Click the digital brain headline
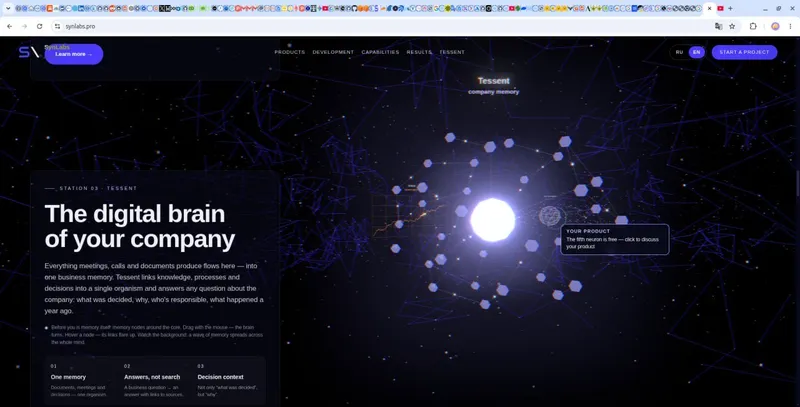800x407 pixels. (x=140, y=226)
